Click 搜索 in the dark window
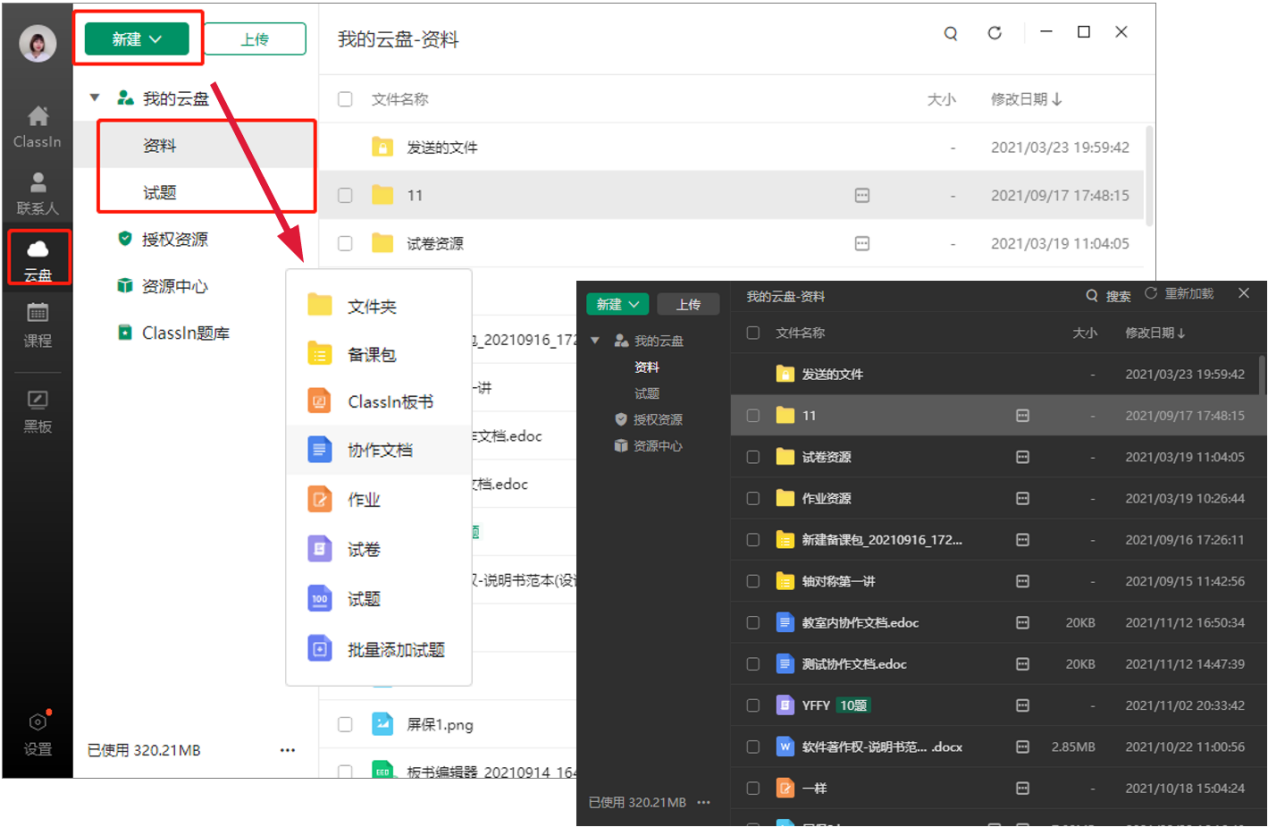 click(1109, 296)
